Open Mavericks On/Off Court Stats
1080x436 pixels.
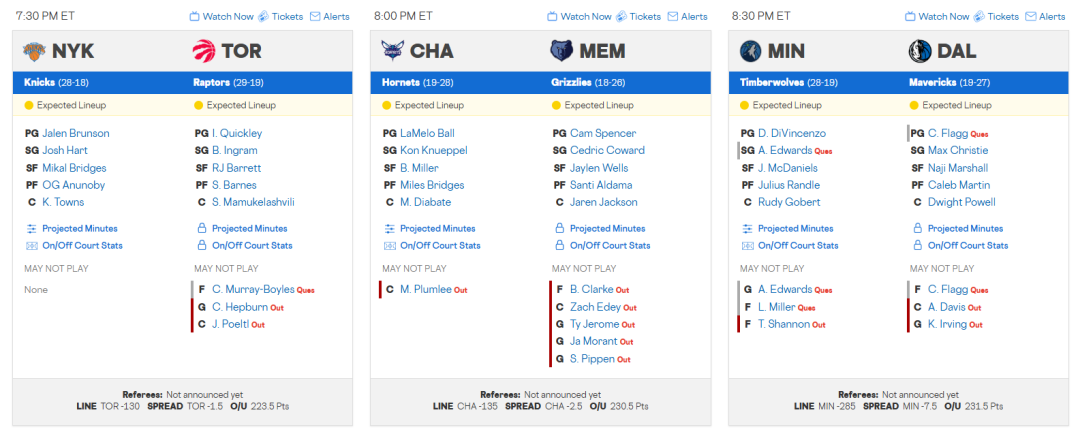click(967, 246)
